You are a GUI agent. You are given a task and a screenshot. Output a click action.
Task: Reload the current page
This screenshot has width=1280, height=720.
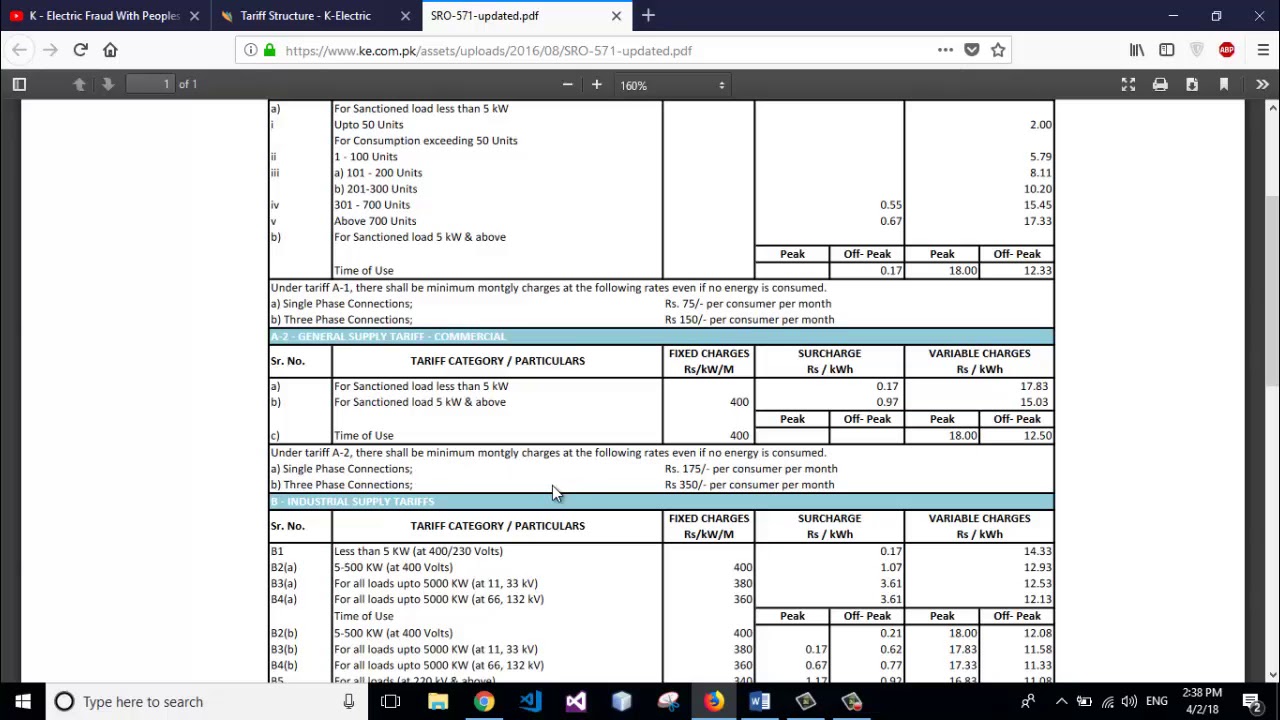click(x=80, y=50)
